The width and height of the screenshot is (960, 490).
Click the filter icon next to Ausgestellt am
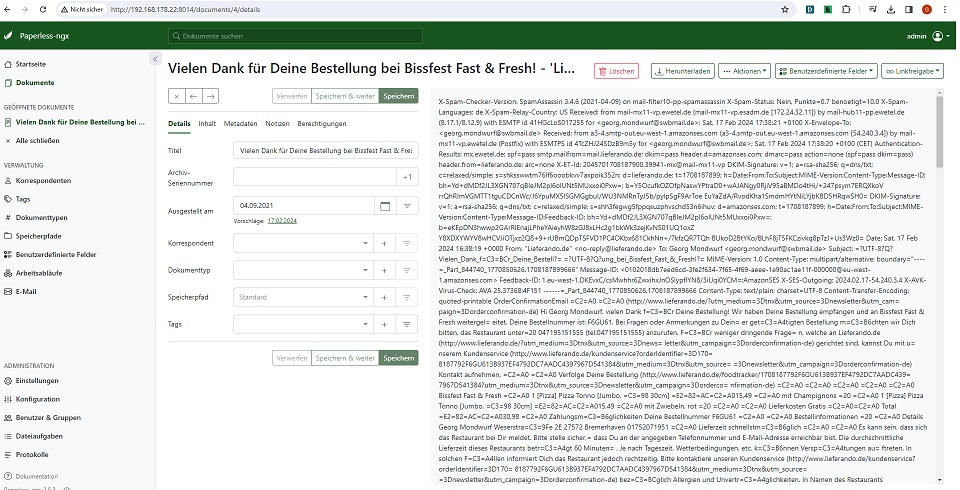(x=407, y=206)
